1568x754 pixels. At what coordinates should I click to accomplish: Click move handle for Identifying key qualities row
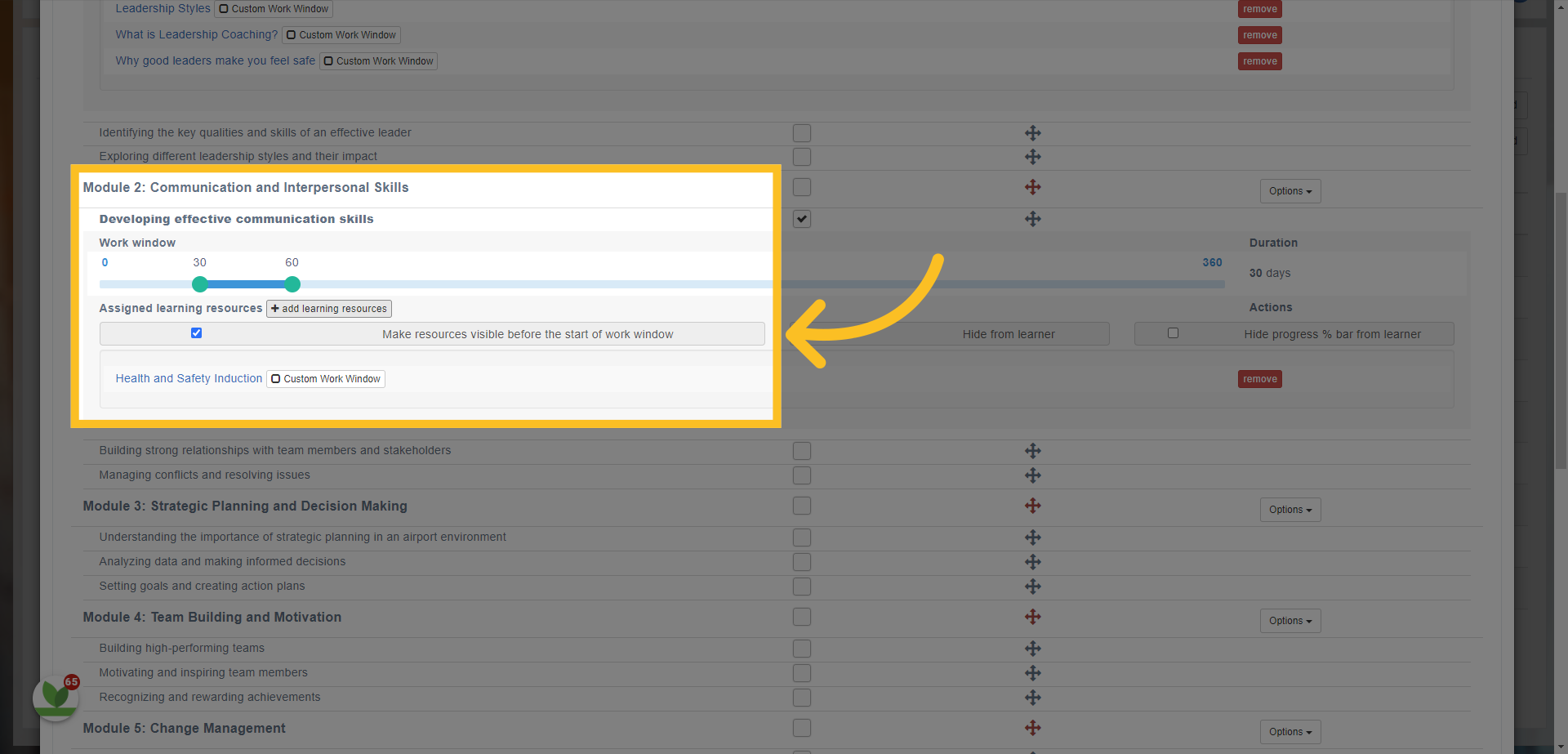click(1032, 133)
